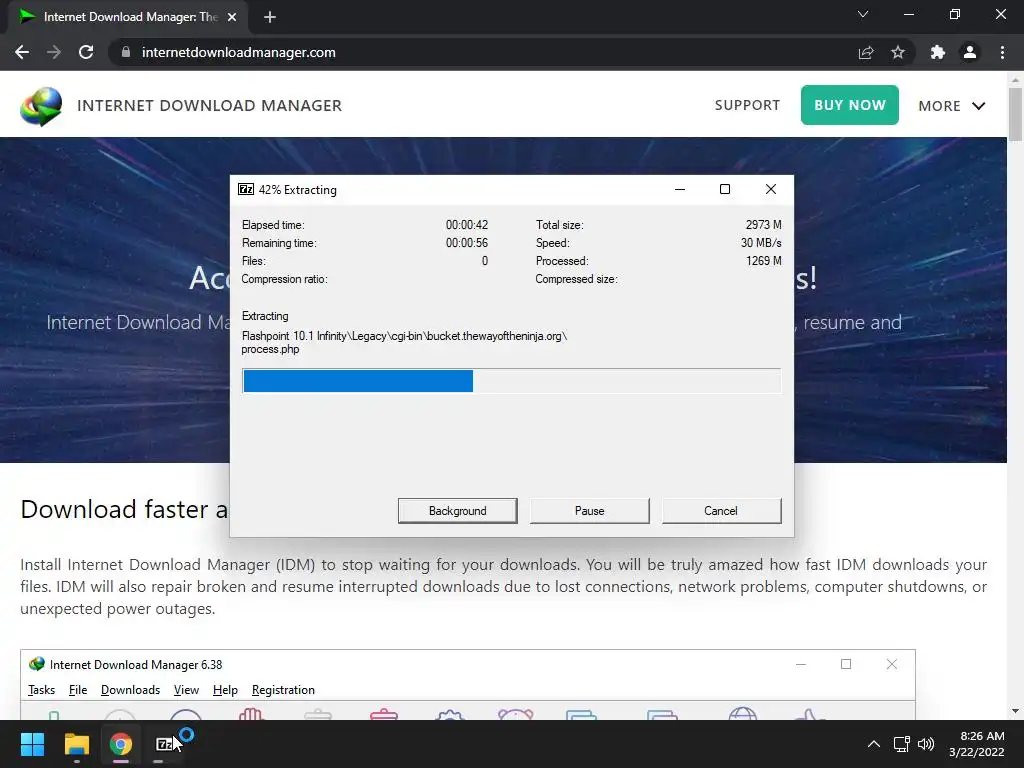Screen dimensions: 1024x768
Task: Open Chrome extensions puzzle icon
Action: click(x=938, y=52)
